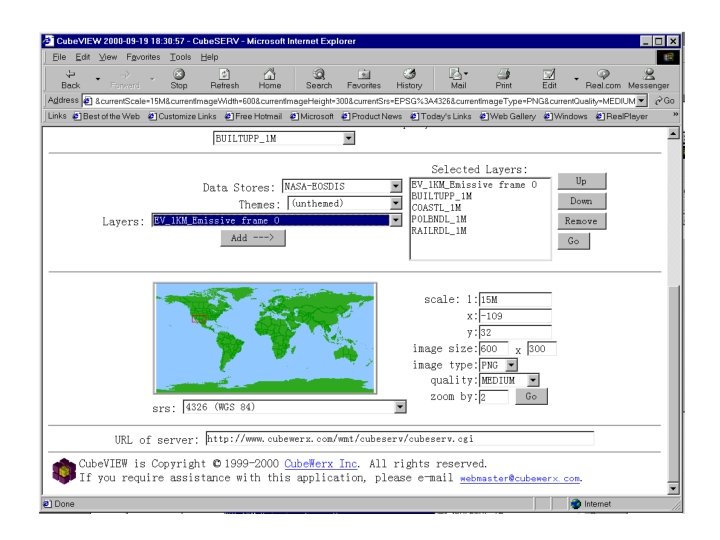Open the Back button history arrow
Viewport: 720px width, 540px height.
click(x=97, y=79)
